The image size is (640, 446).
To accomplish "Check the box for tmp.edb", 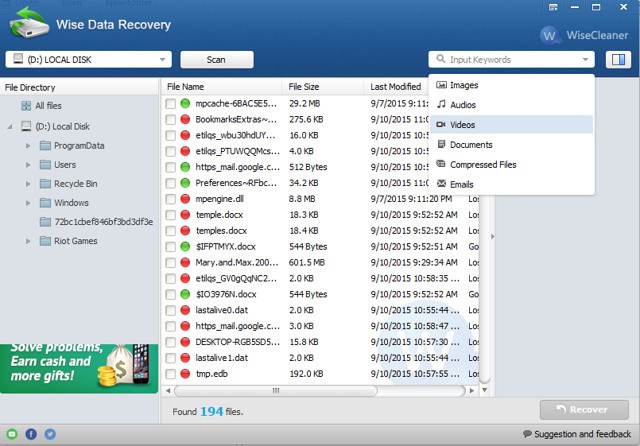I will click(171, 374).
